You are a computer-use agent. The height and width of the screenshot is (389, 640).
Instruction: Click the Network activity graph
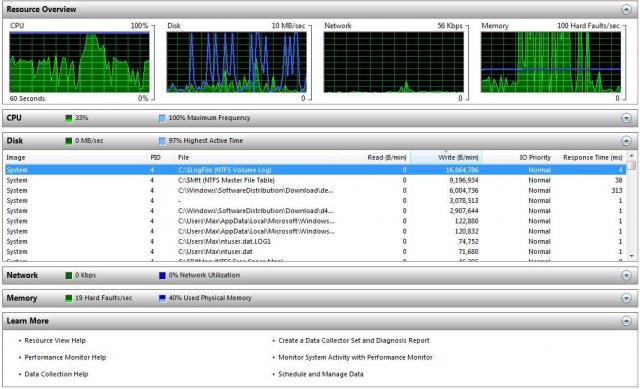coord(393,62)
